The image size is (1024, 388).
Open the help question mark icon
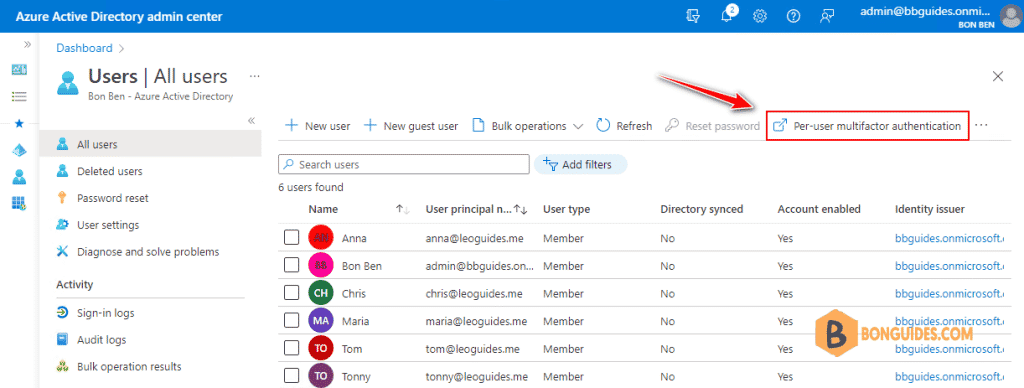pos(793,16)
